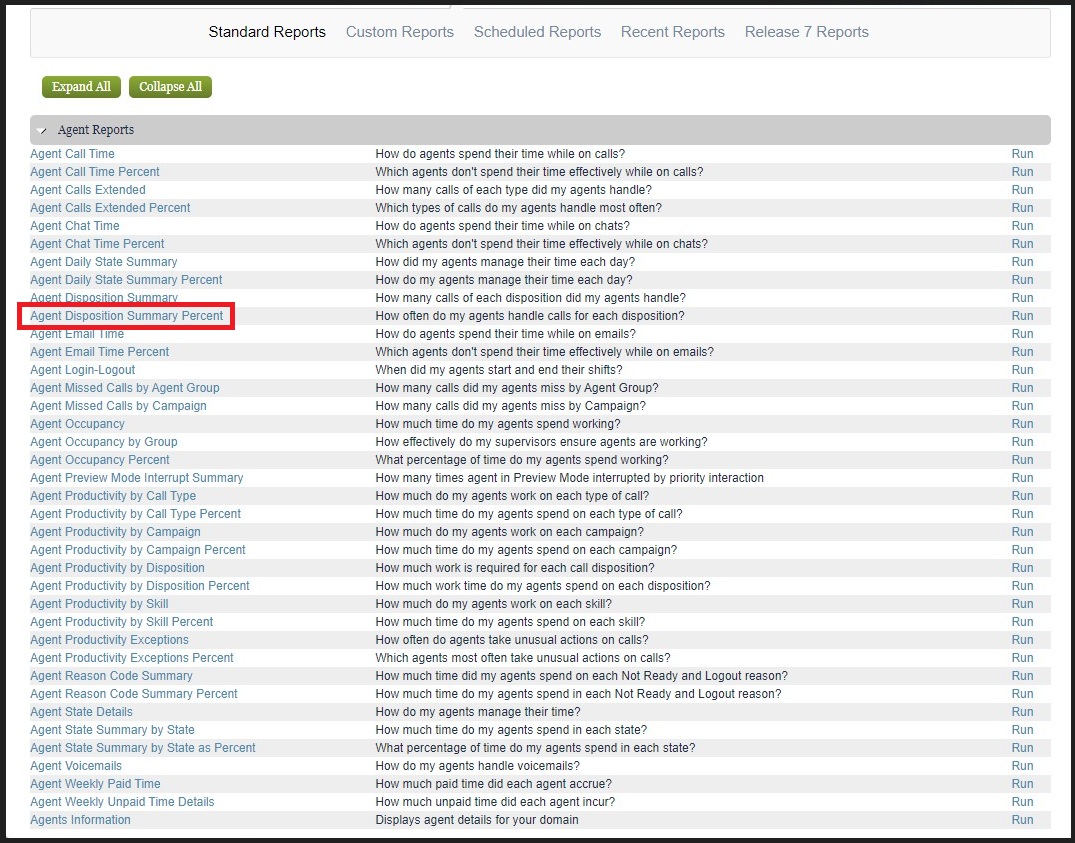Open Agent State Summary by State report

pos(112,730)
